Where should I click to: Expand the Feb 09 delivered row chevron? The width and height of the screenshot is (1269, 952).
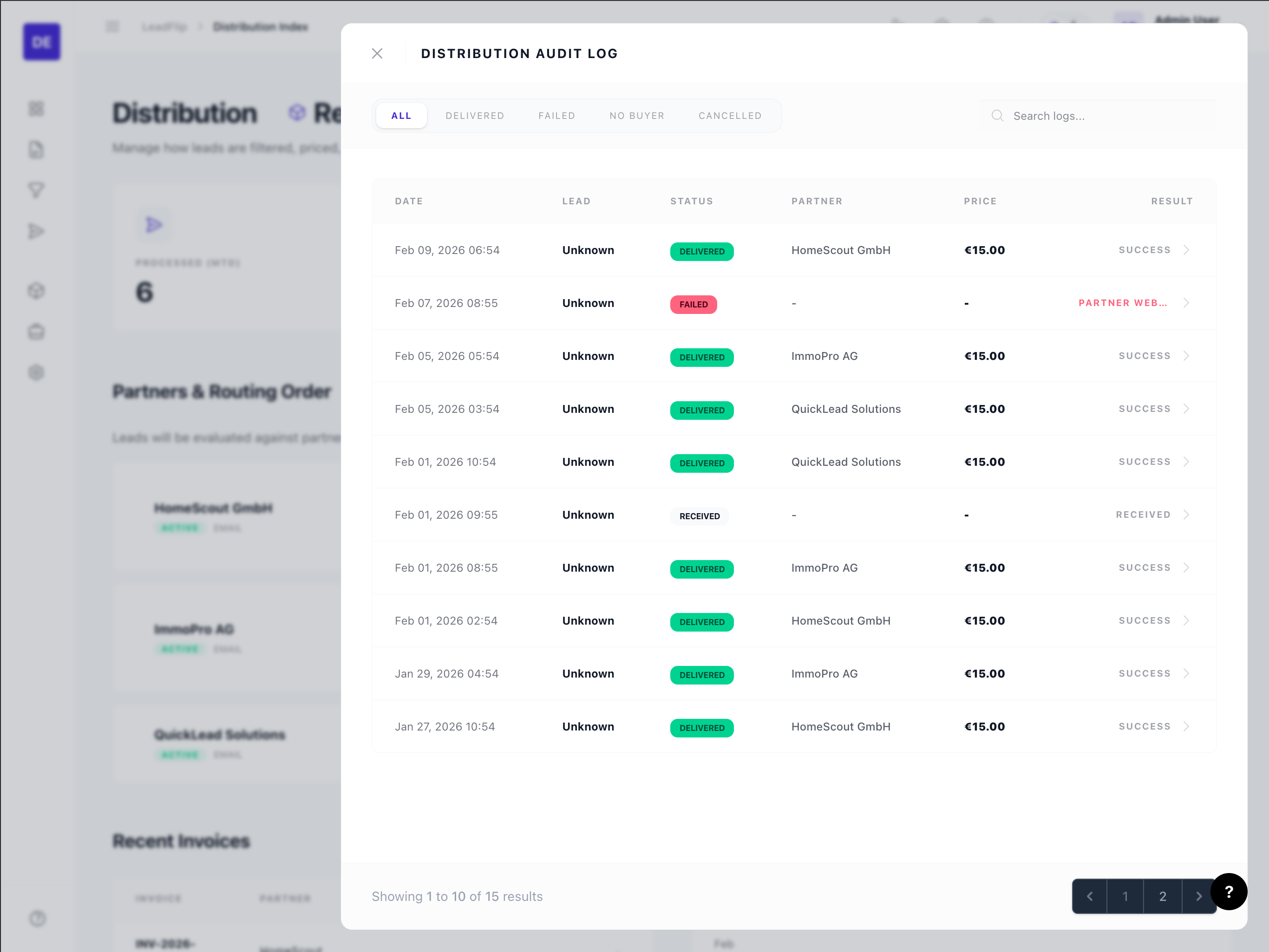(x=1186, y=250)
